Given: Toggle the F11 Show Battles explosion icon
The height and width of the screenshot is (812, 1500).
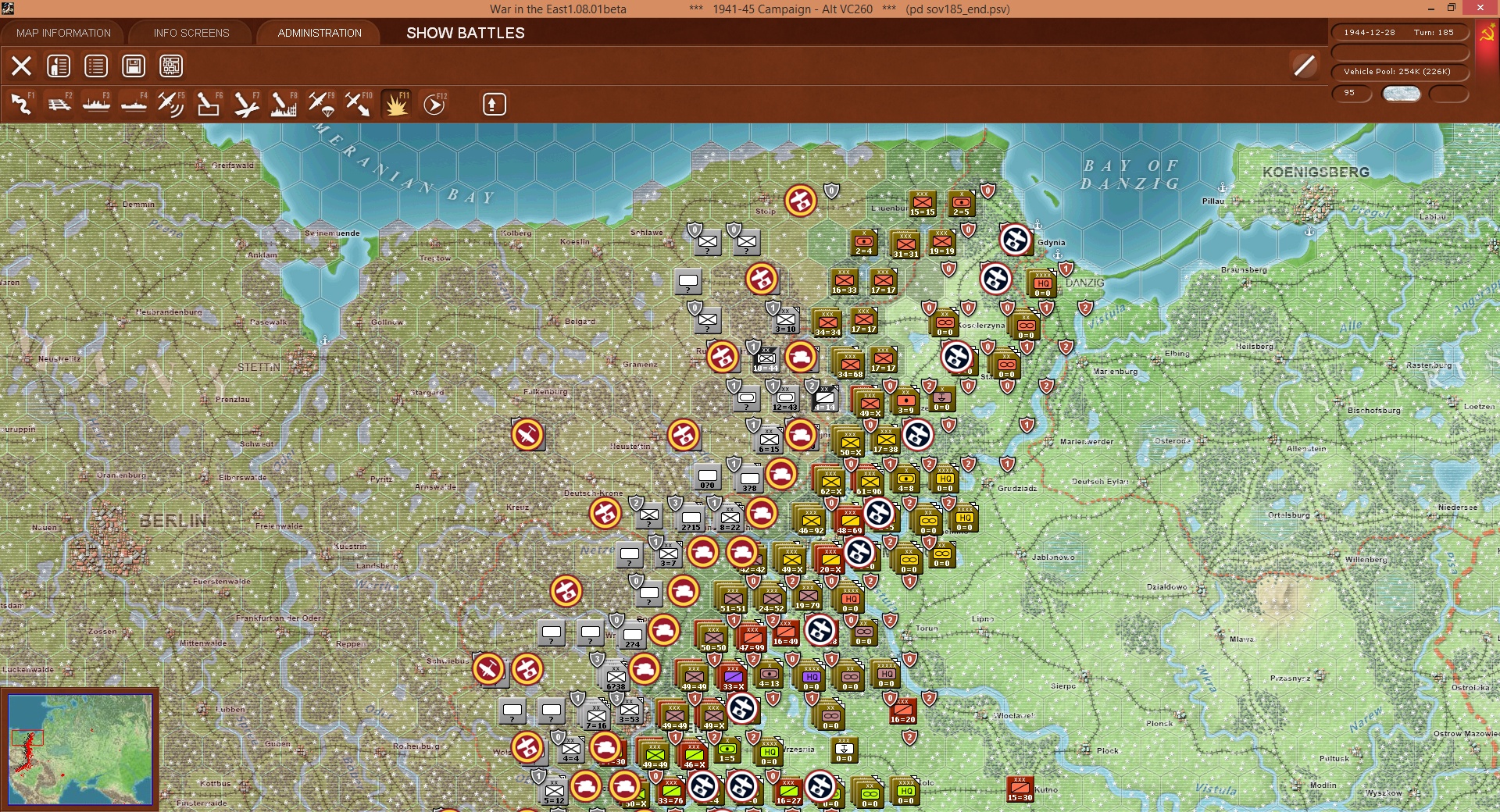Looking at the screenshot, I should coord(396,104).
